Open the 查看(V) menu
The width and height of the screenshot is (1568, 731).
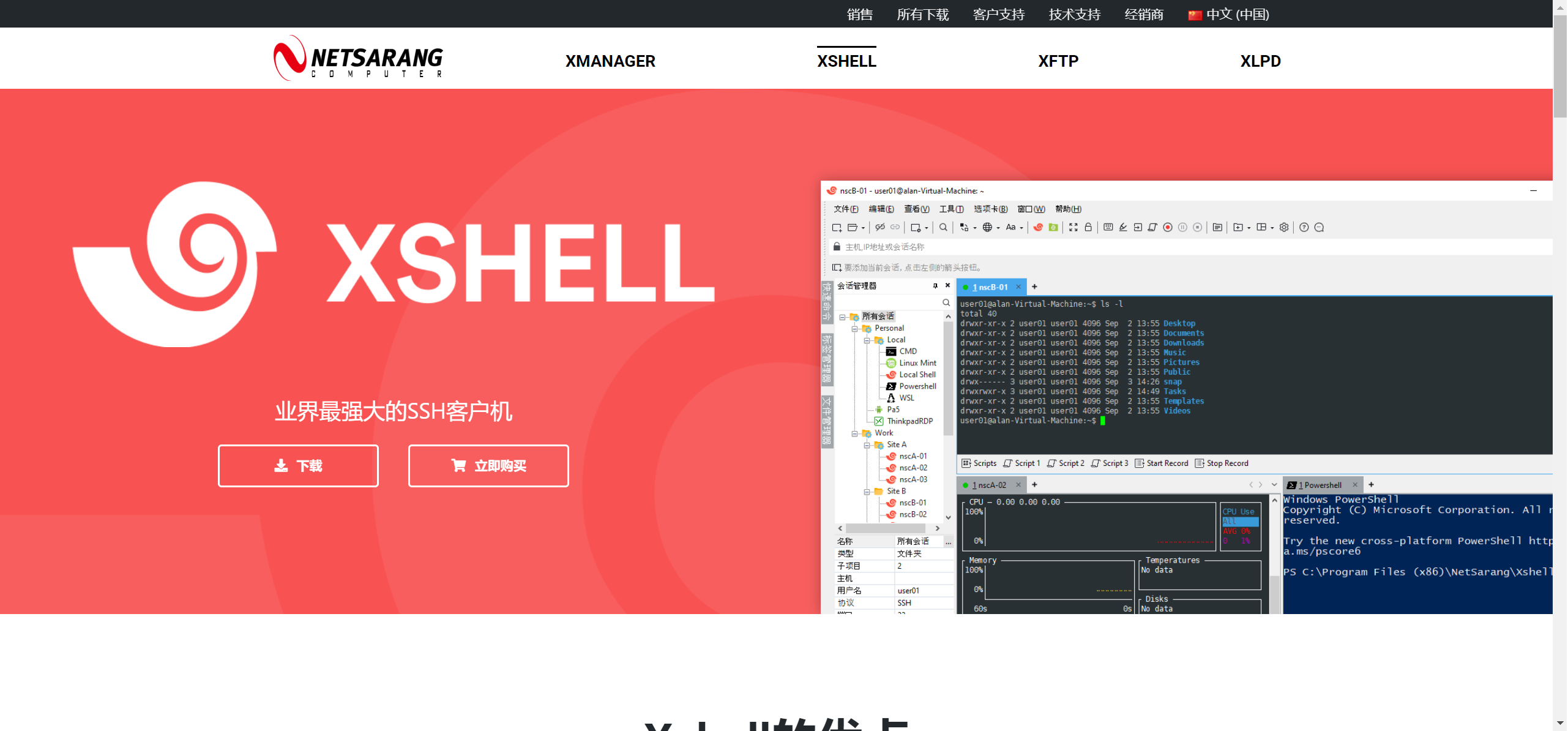click(x=916, y=209)
